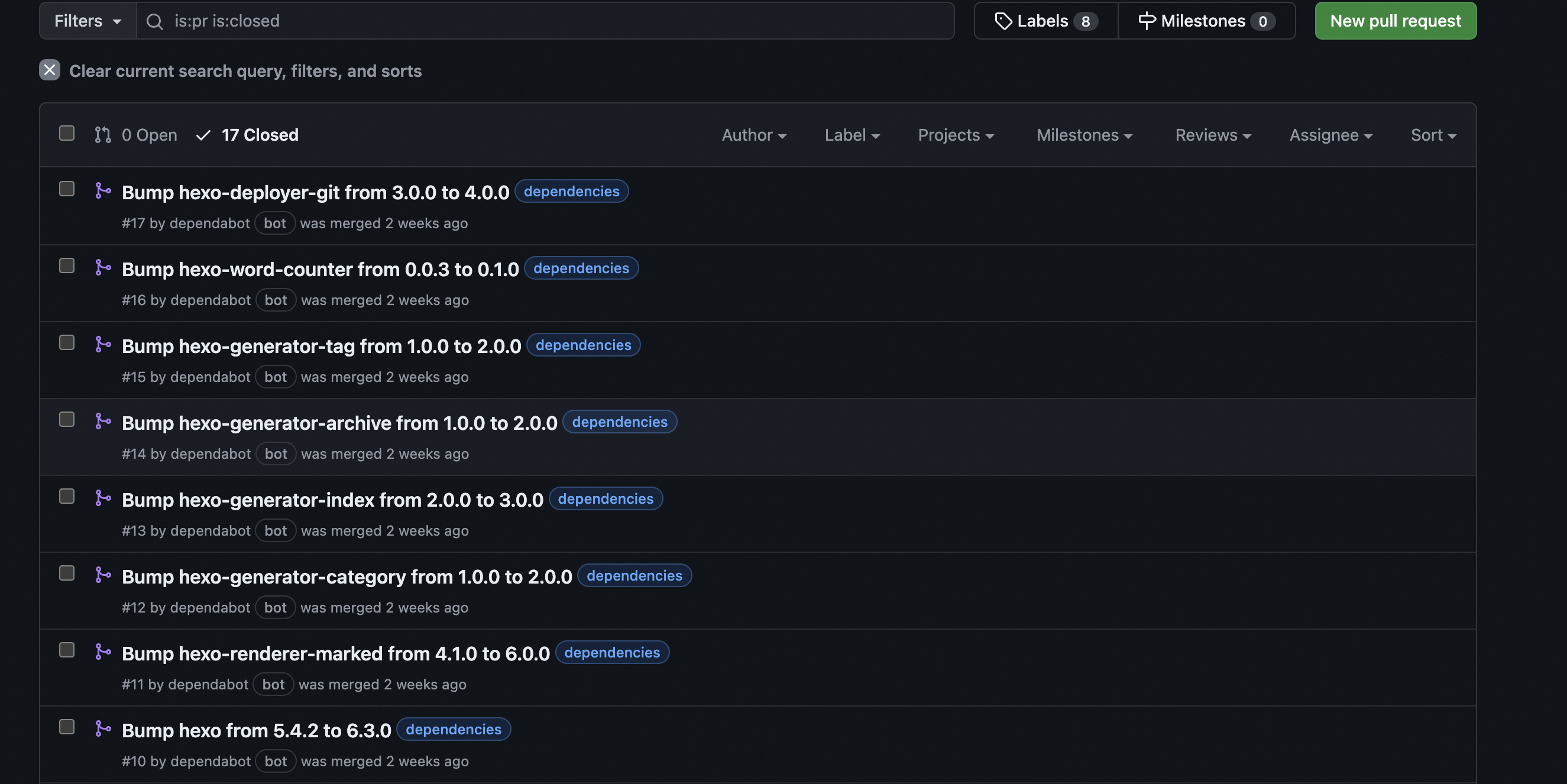
Task: Click New pull request button
Action: tap(1396, 21)
